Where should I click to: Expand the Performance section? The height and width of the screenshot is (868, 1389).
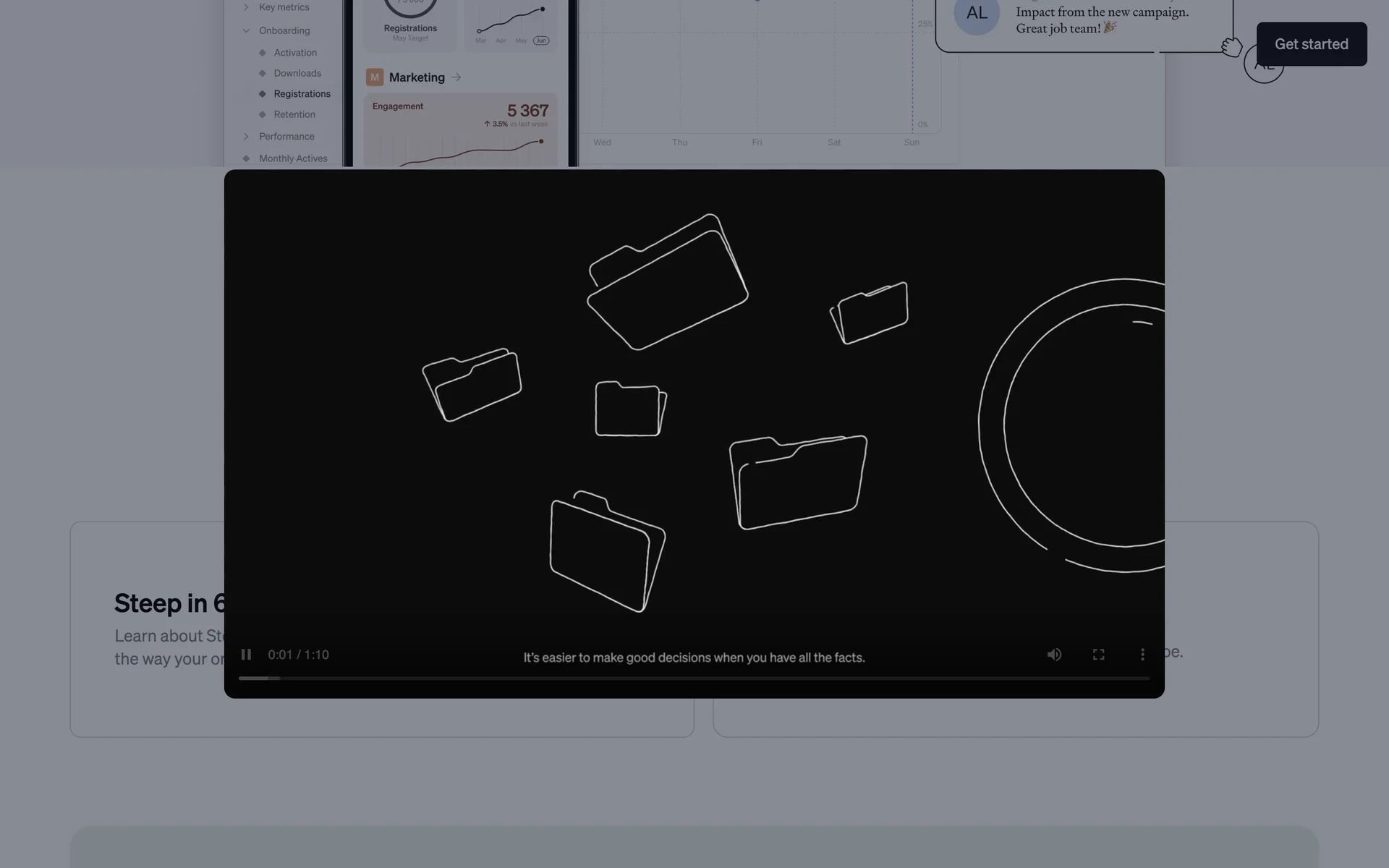pyautogui.click(x=246, y=137)
